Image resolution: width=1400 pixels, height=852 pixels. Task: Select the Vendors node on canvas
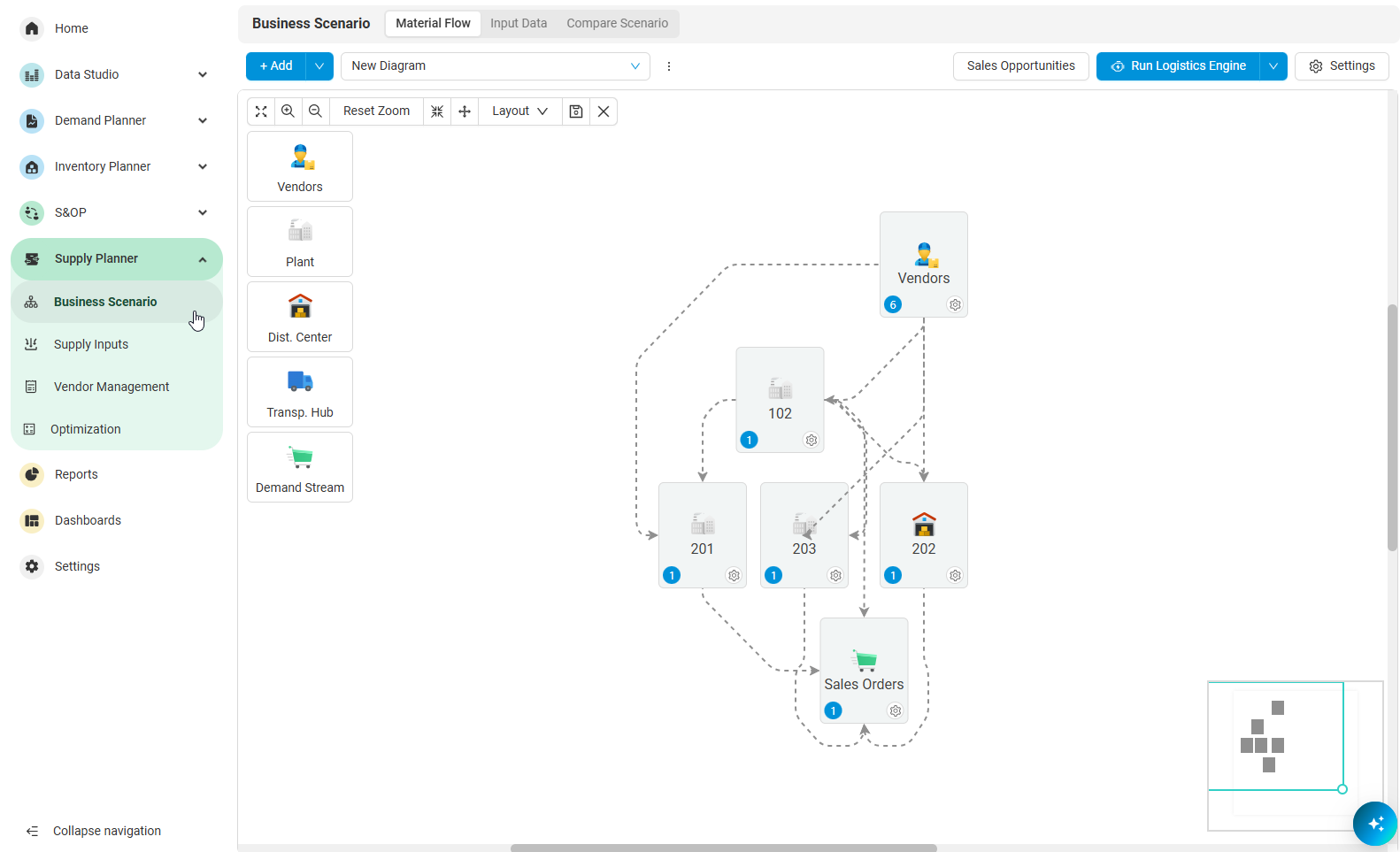(x=924, y=265)
